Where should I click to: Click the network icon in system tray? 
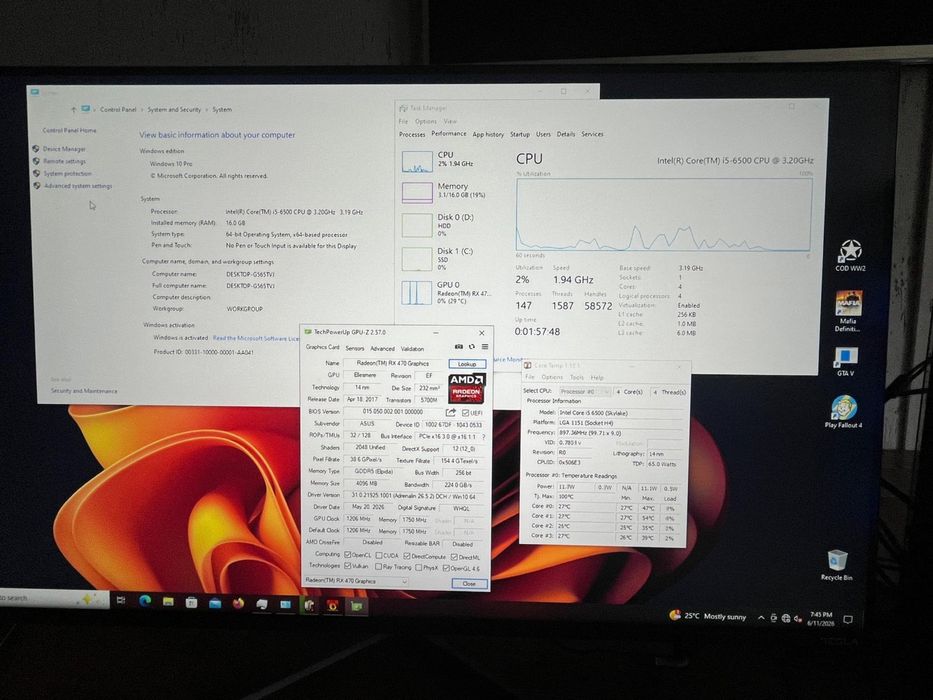pos(785,618)
